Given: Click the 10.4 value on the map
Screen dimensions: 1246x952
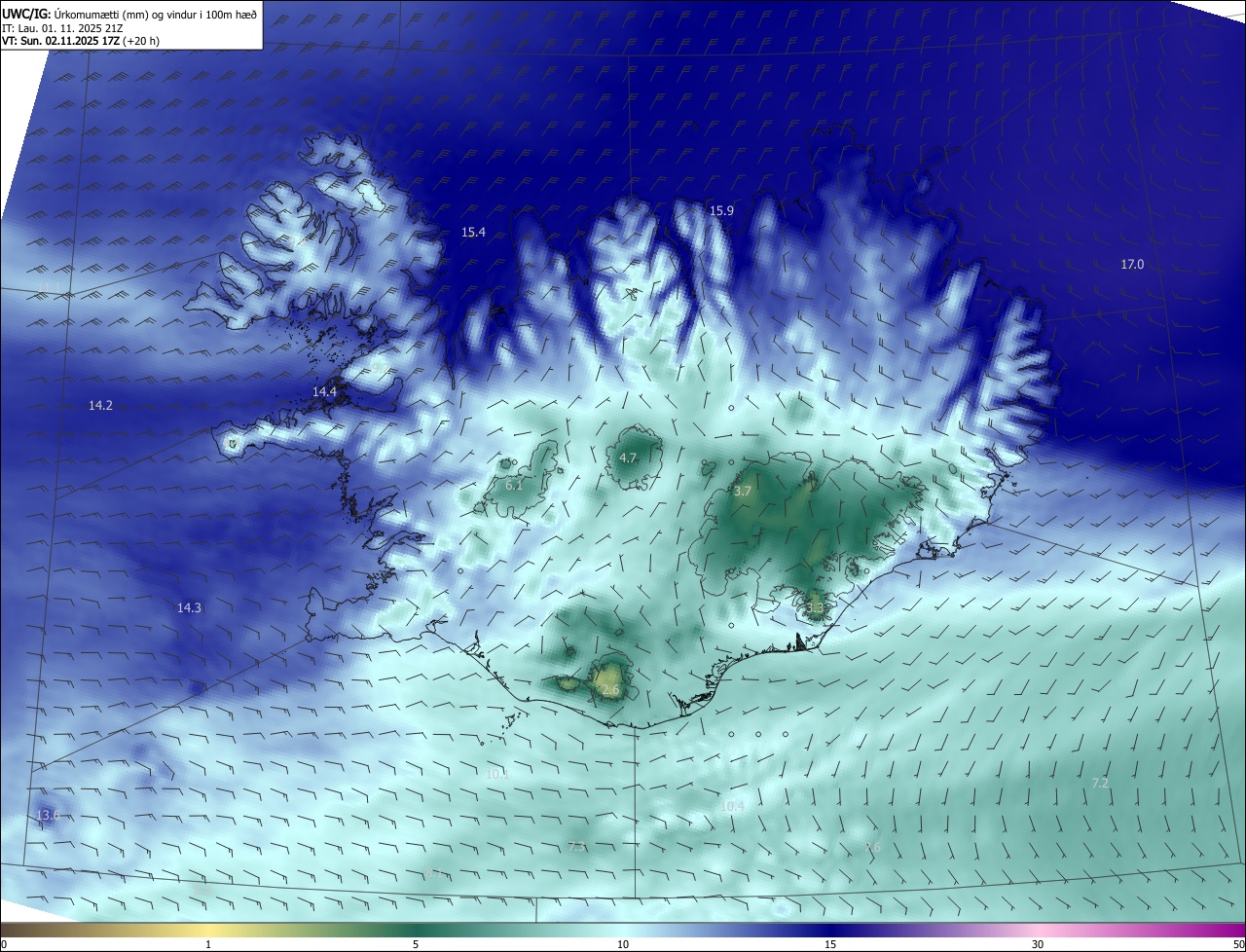Looking at the screenshot, I should [733, 806].
